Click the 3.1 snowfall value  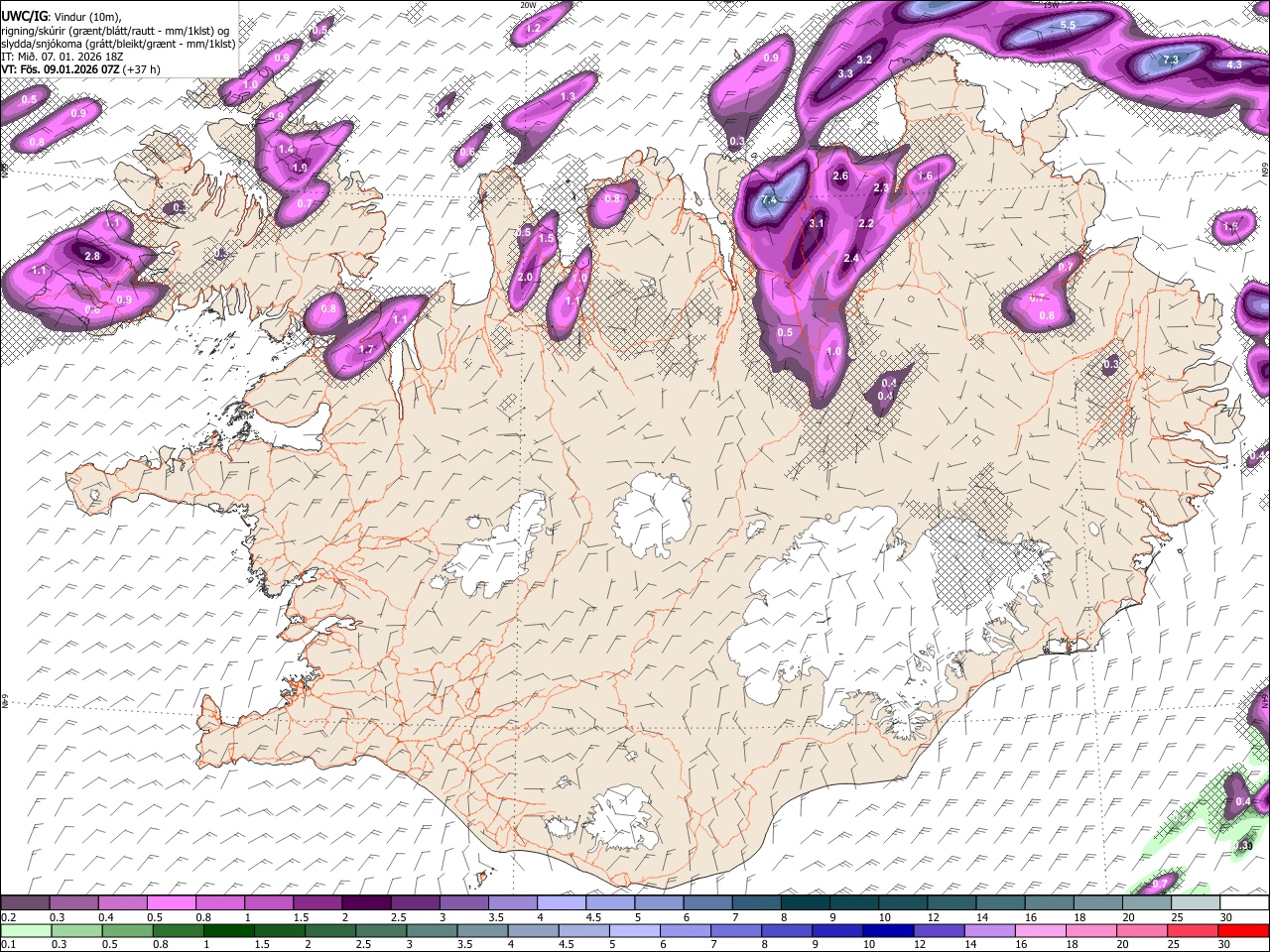(x=817, y=223)
